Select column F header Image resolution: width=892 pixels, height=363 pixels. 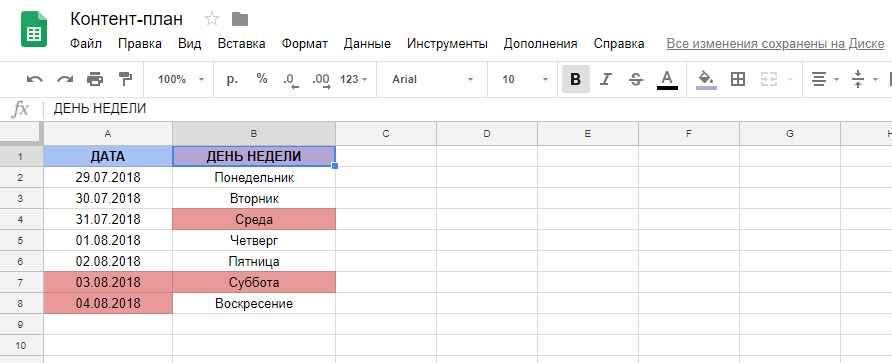689,134
